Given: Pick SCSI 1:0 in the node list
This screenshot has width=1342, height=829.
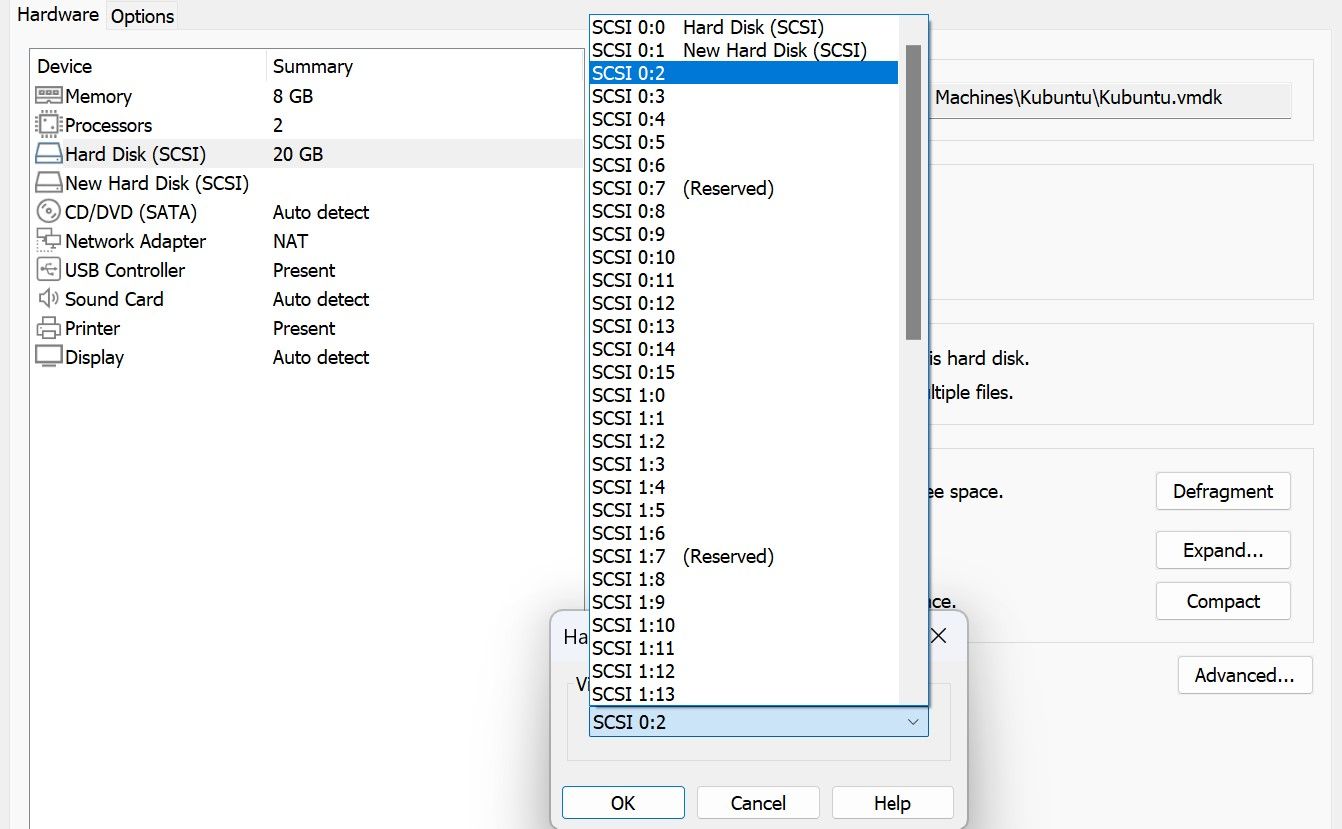Looking at the screenshot, I should click(628, 395).
